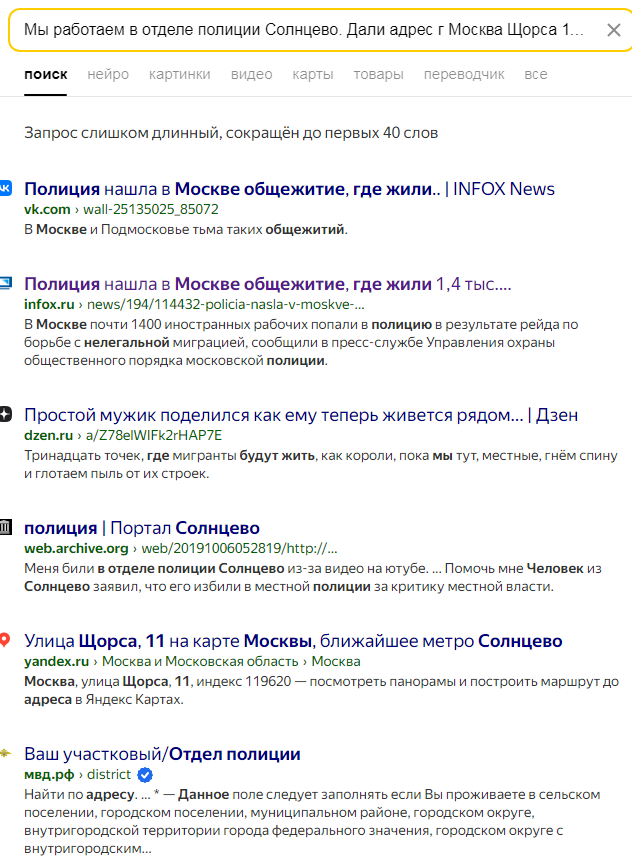Viewport: 632px width, 856px height.
Task: Follow the dzen.ru domain link
Action: (x=48, y=435)
